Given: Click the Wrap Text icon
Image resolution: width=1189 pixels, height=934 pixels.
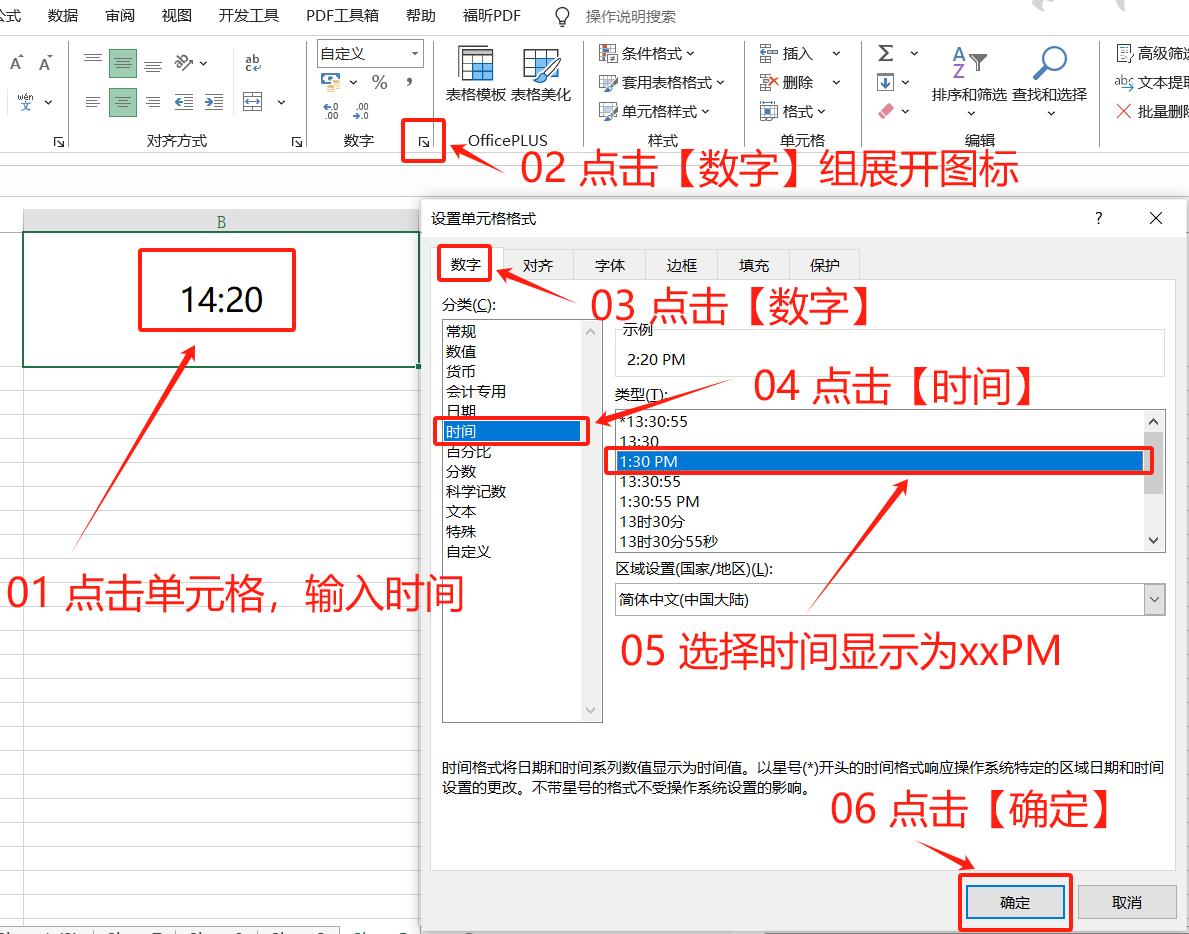Looking at the screenshot, I should 253,63.
